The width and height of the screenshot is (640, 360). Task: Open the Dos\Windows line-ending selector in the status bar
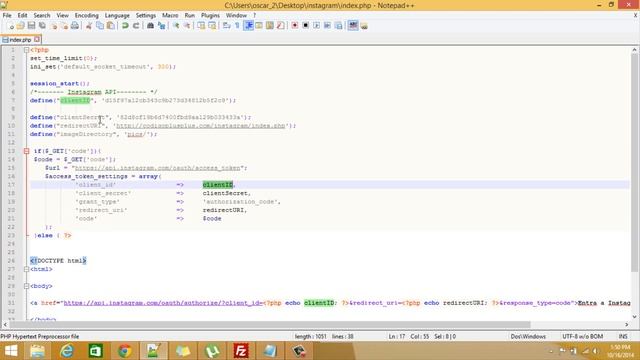click(x=528, y=336)
